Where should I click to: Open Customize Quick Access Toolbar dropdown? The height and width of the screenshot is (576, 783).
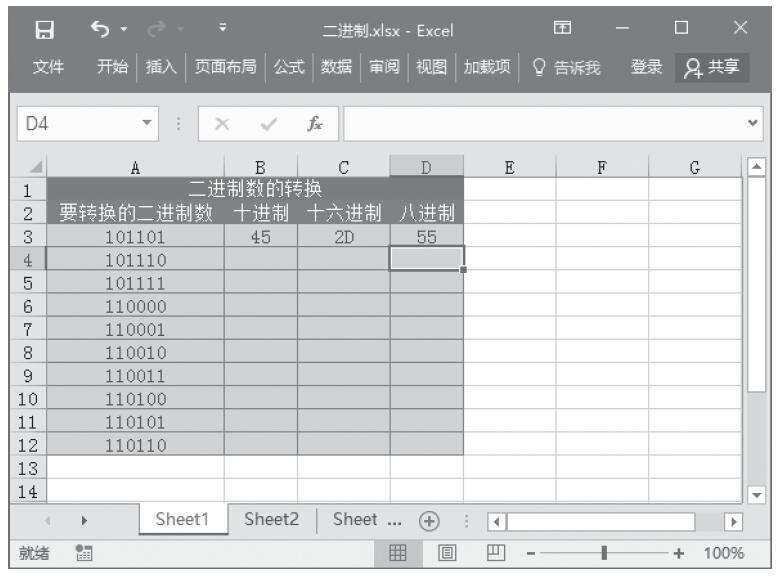[196, 30]
